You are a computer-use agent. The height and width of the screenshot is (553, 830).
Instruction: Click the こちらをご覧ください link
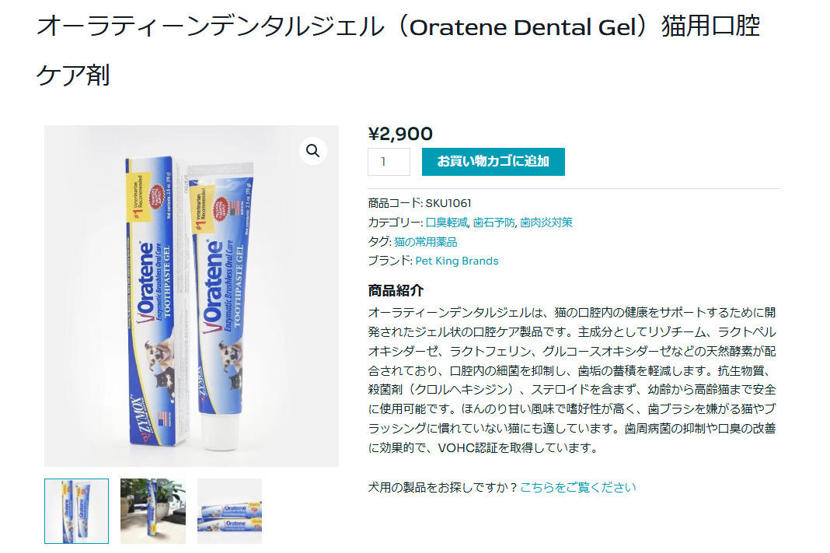[577, 487]
